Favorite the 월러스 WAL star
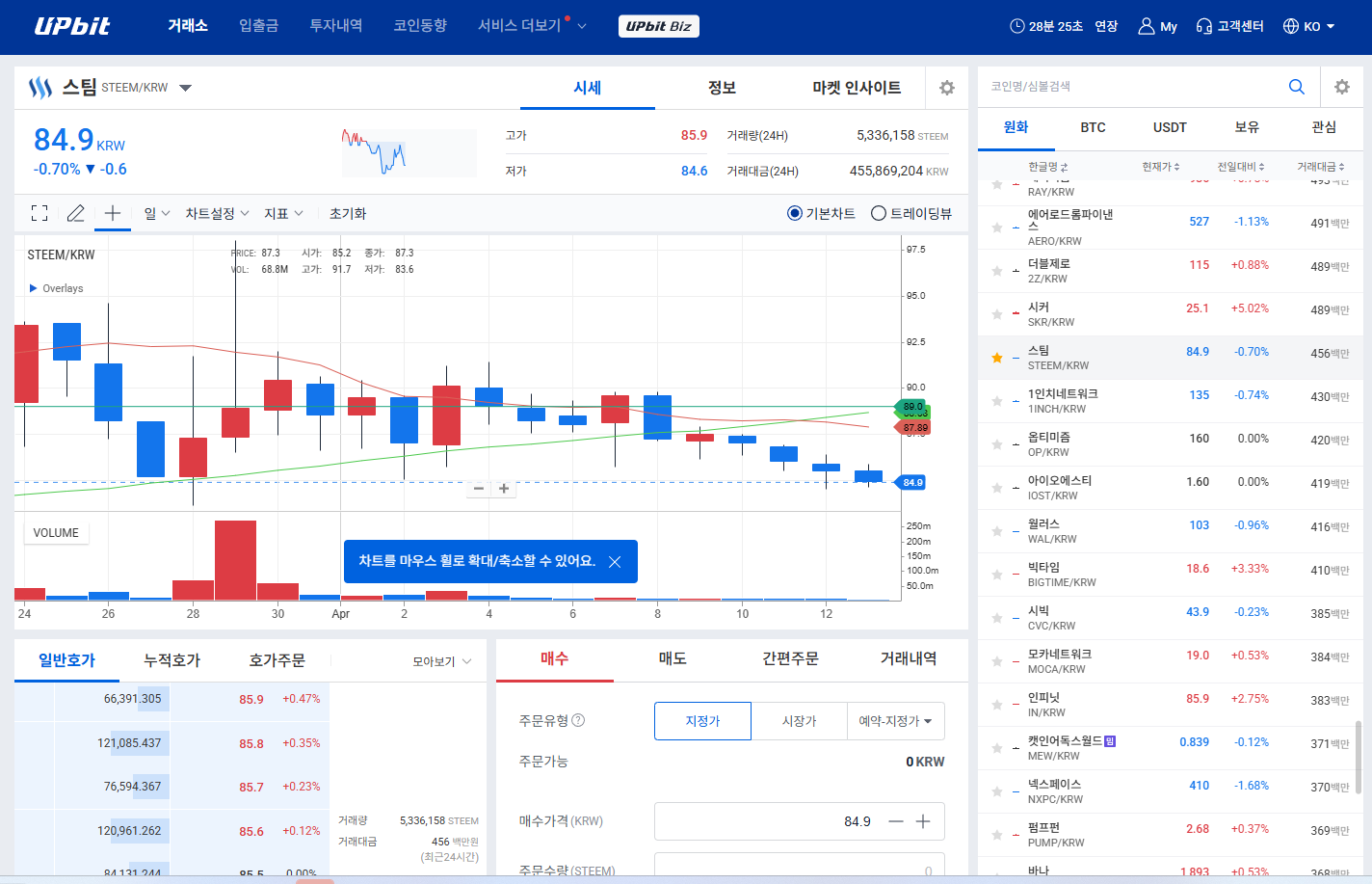 coord(997,532)
